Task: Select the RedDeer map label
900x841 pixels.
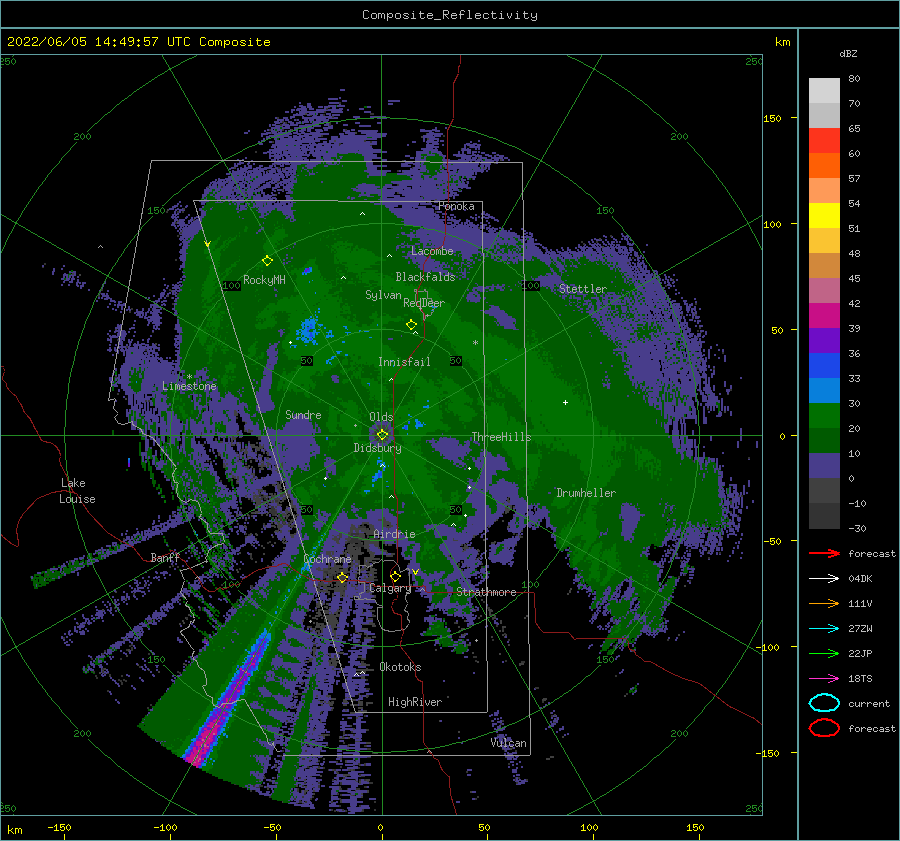Action: (x=424, y=303)
